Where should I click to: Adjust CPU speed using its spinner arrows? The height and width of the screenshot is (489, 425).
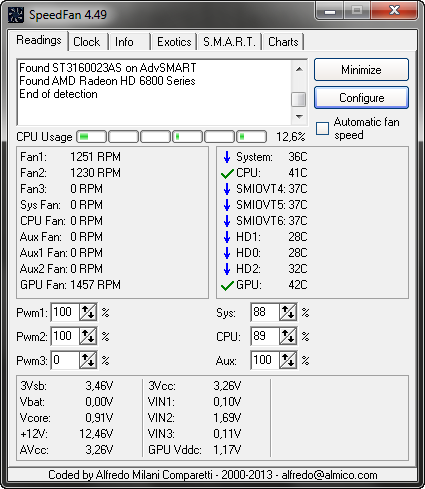[288, 336]
